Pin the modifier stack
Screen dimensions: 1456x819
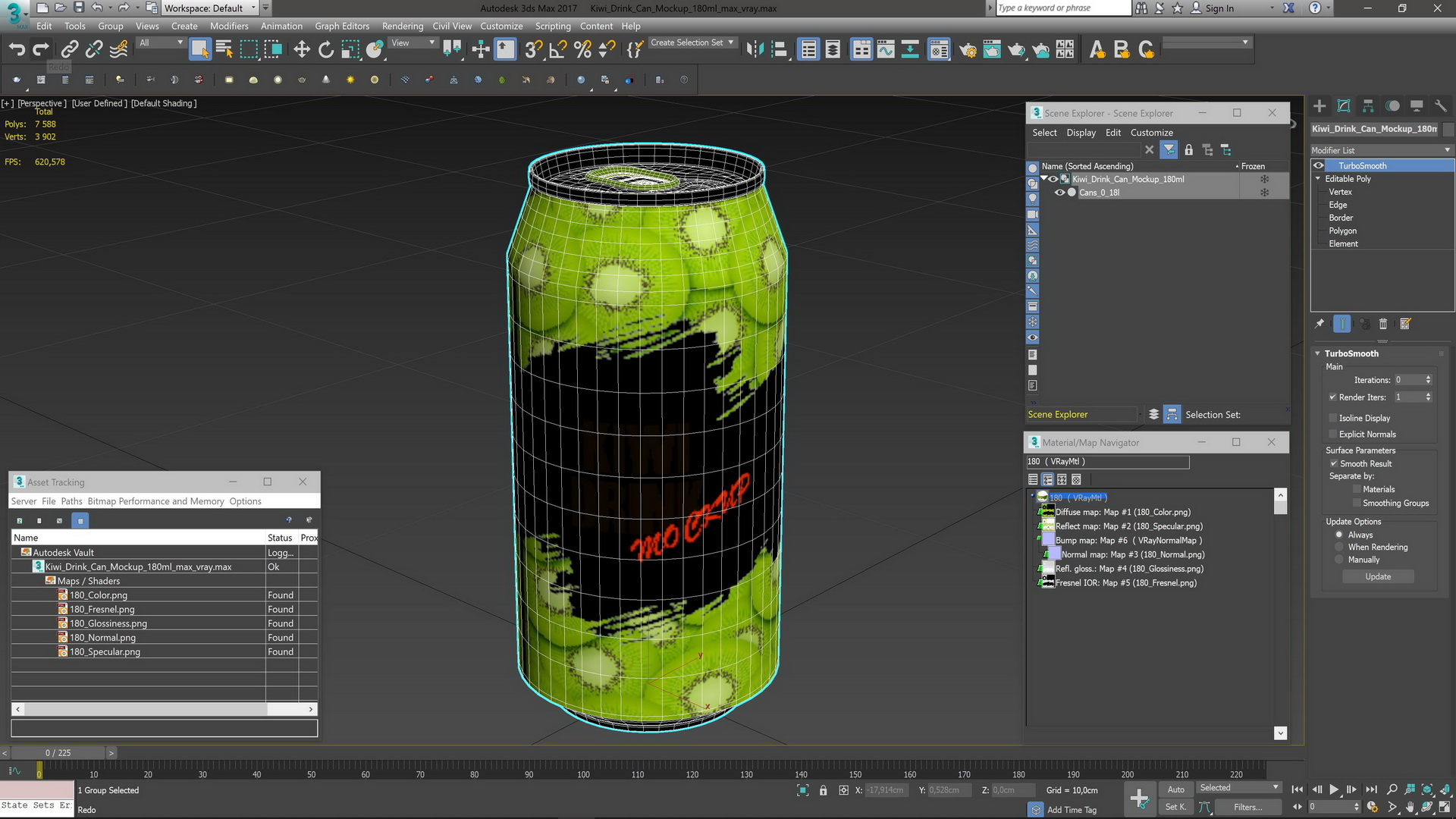point(1319,324)
